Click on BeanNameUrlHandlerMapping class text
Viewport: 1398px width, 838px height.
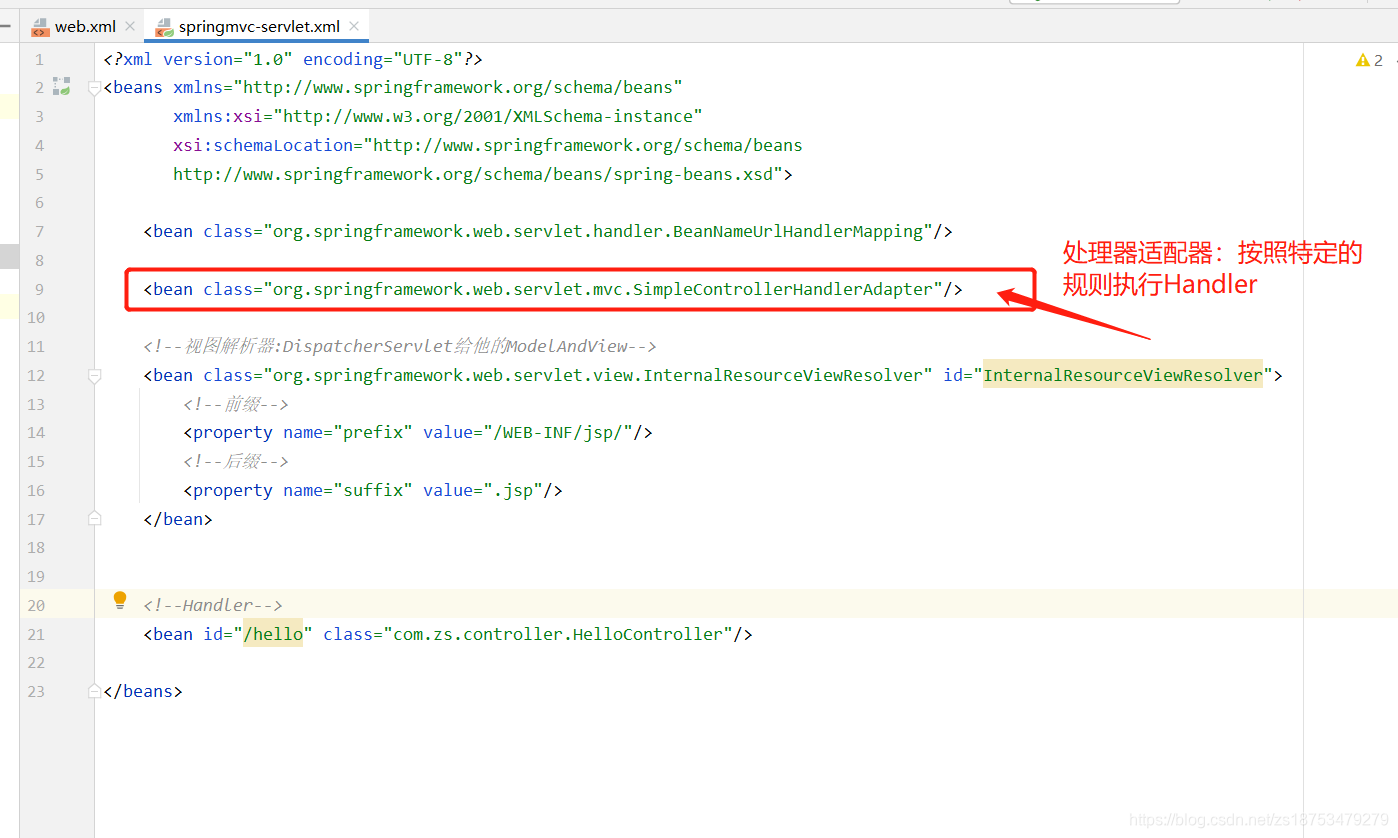click(798, 231)
